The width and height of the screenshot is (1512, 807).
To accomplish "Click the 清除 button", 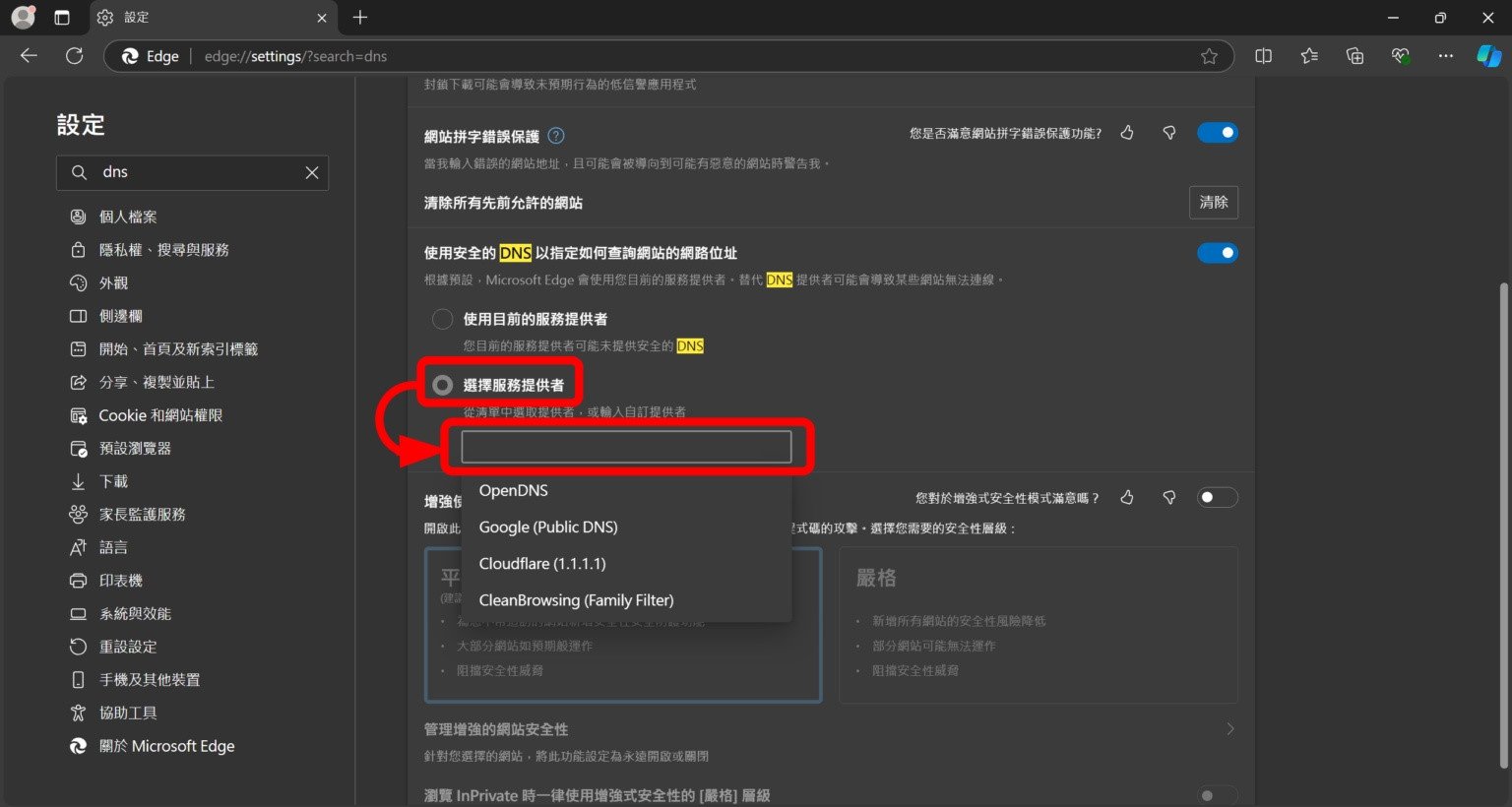I will [1214, 203].
